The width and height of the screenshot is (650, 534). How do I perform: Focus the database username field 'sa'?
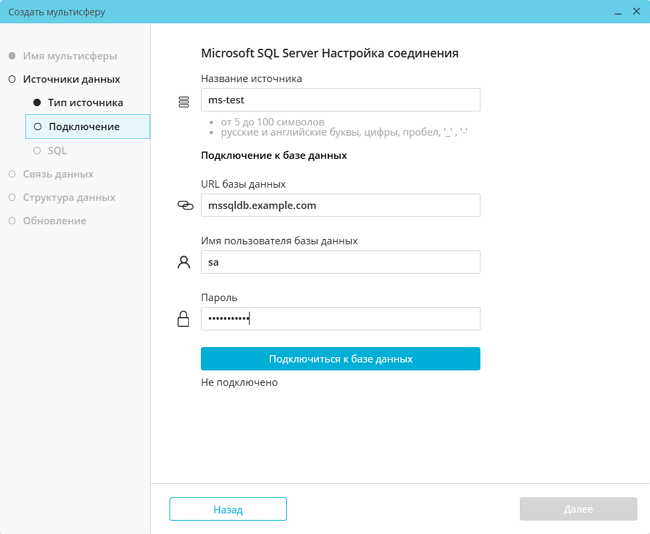point(340,262)
